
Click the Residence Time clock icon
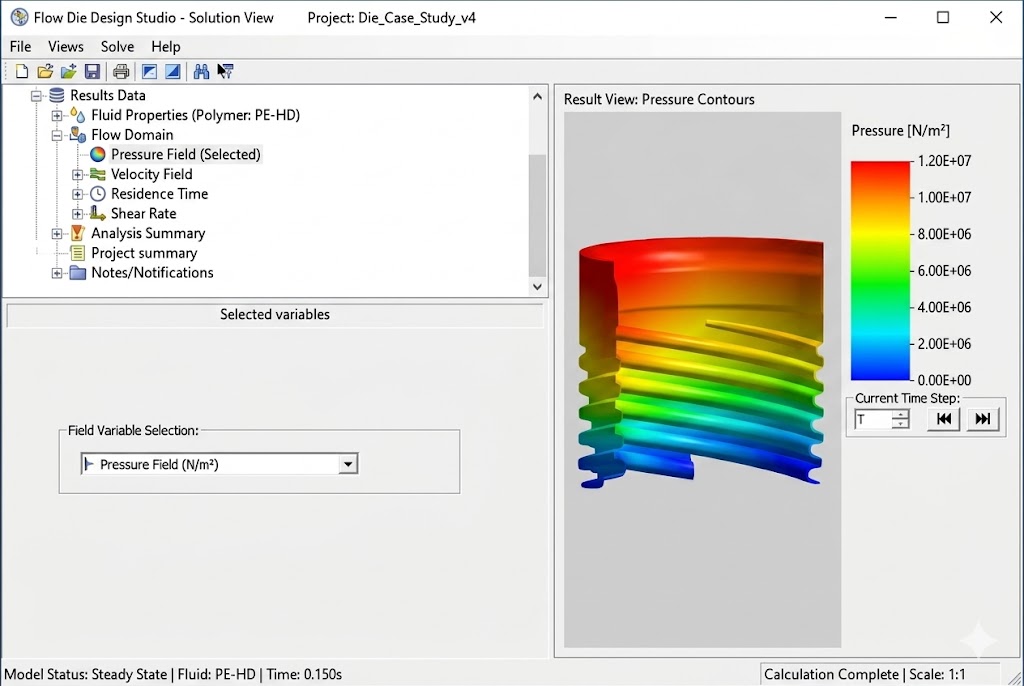click(97, 193)
